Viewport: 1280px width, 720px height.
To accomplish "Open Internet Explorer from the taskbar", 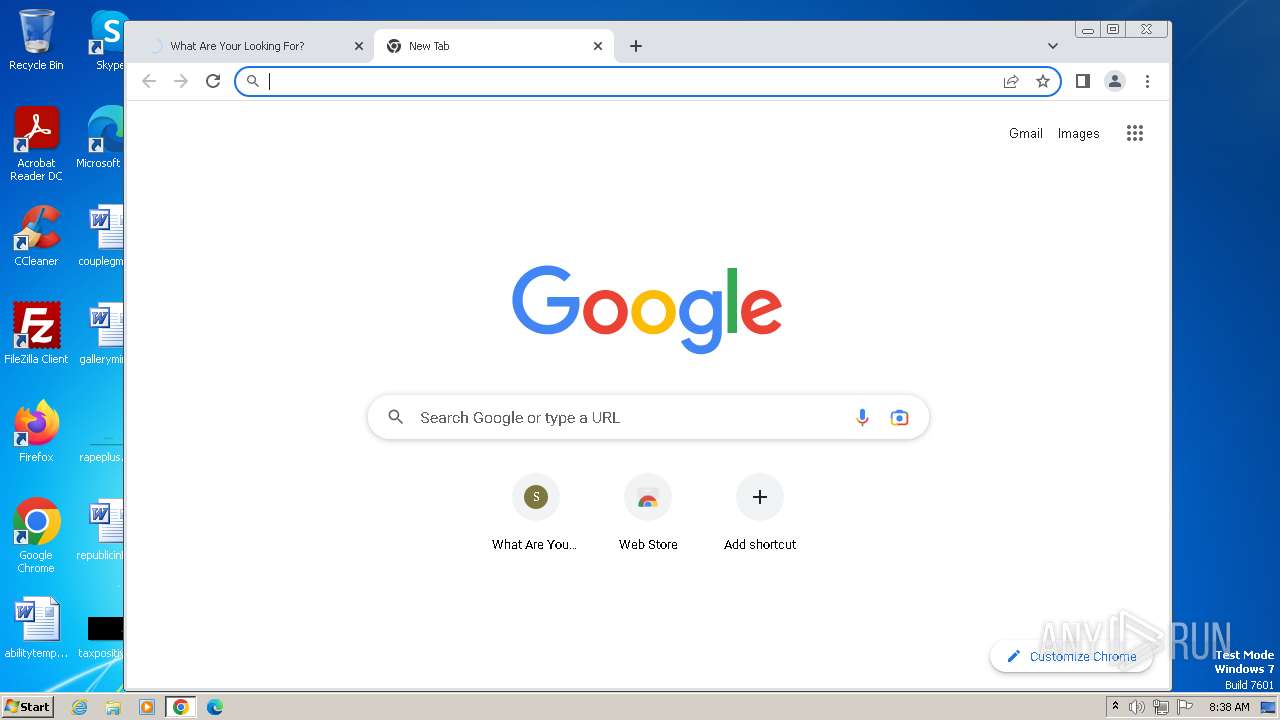I will pos(80,706).
